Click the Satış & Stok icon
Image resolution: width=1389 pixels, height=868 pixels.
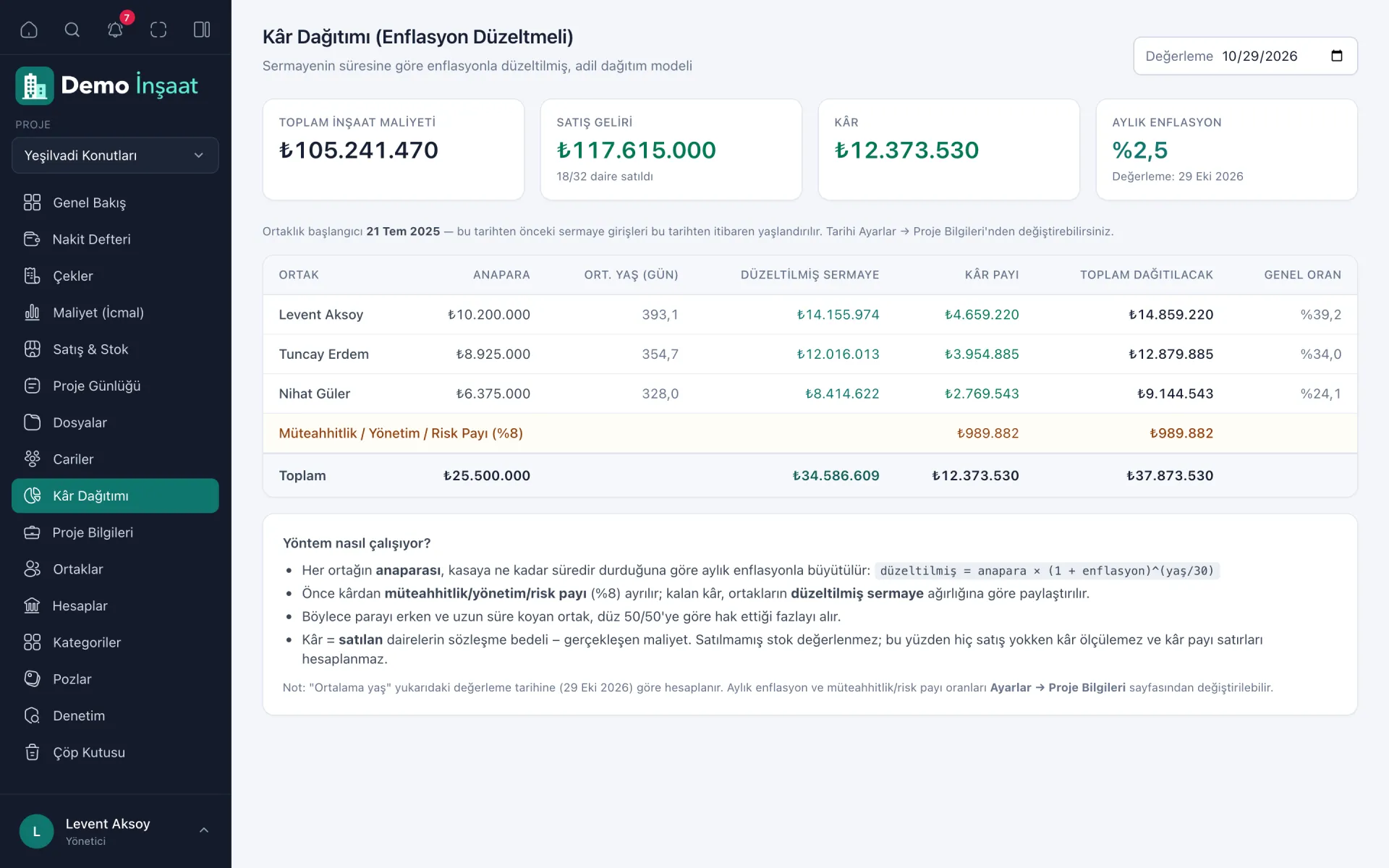(33, 349)
